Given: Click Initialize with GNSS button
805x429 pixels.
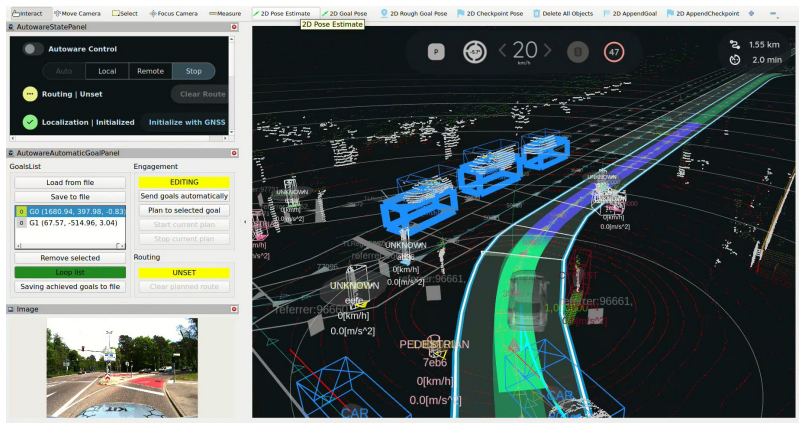Looking at the screenshot, I should [187, 122].
